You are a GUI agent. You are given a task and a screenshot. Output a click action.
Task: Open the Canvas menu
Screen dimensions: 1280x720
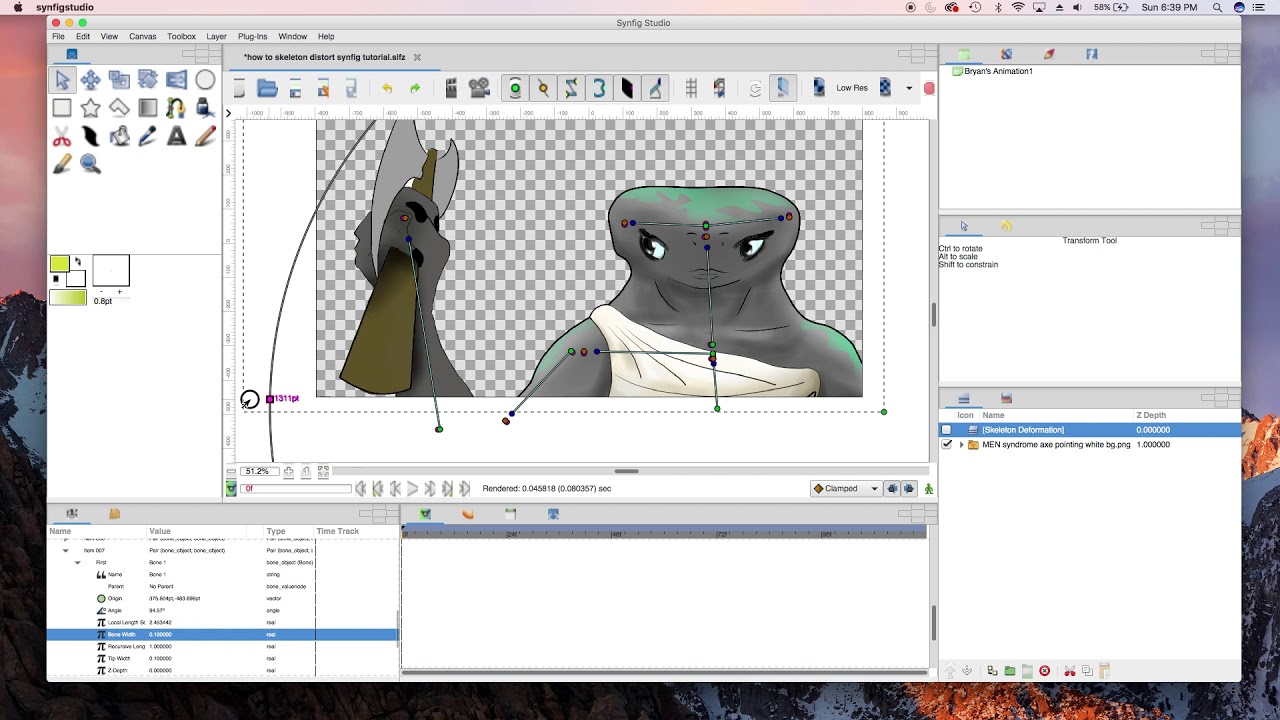[x=142, y=36]
